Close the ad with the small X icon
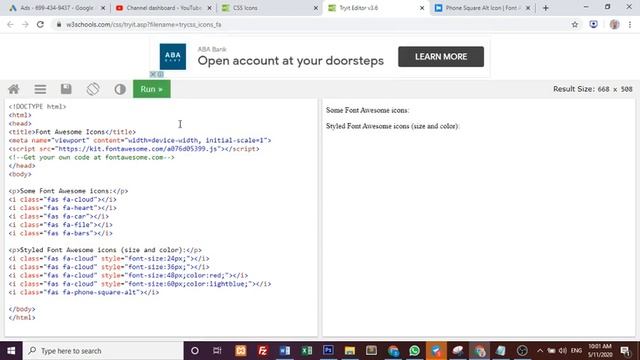This screenshot has width=640, height=360. click(x=153, y=74)
